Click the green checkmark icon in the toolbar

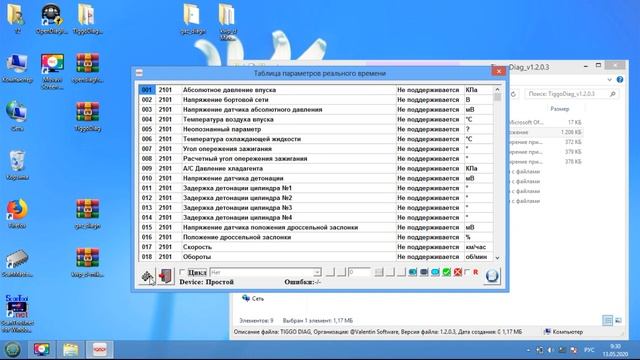[x=447, y=272]
